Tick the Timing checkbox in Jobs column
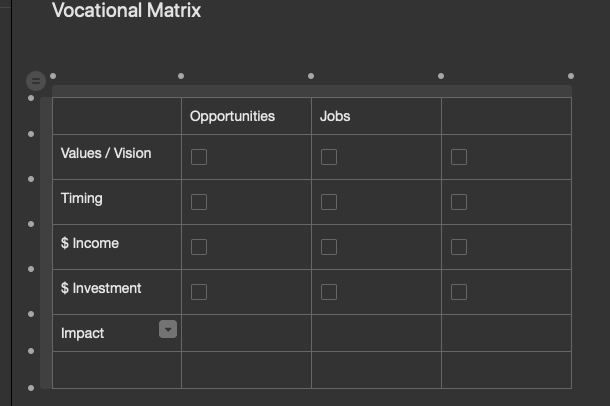The image size is (610, 406). 329,202
